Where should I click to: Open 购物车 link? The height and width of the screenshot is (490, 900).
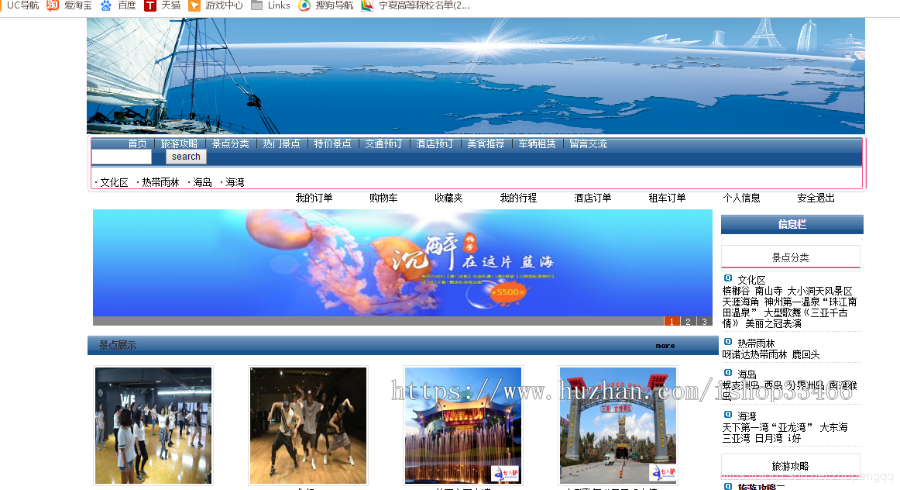383,198
